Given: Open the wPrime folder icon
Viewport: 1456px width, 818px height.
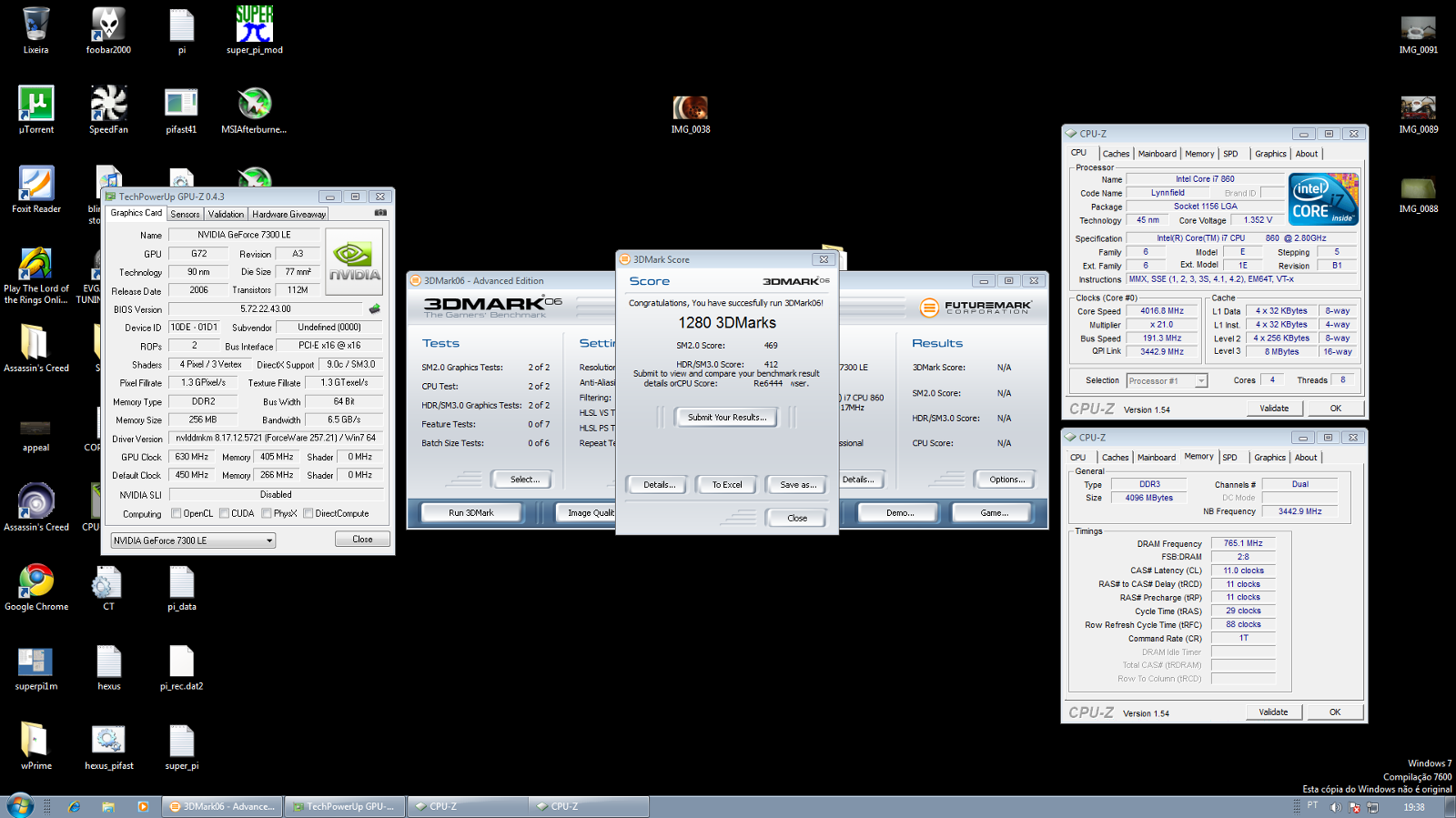Looking at the screenshot, I should 35,746.
